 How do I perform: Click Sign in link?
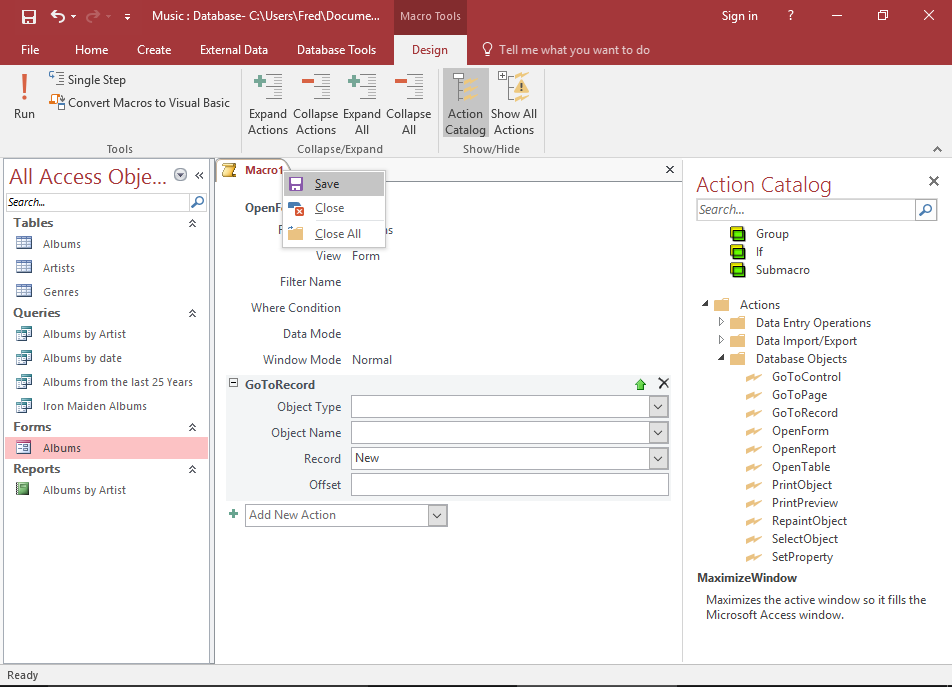(x=740, y=16)
